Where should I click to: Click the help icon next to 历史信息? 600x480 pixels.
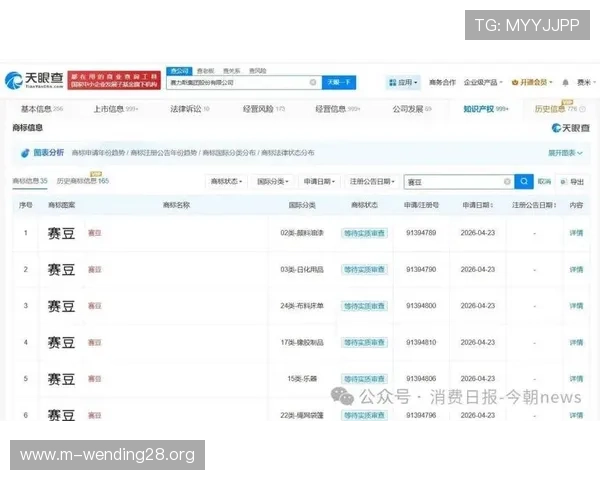tap(582, 109)
